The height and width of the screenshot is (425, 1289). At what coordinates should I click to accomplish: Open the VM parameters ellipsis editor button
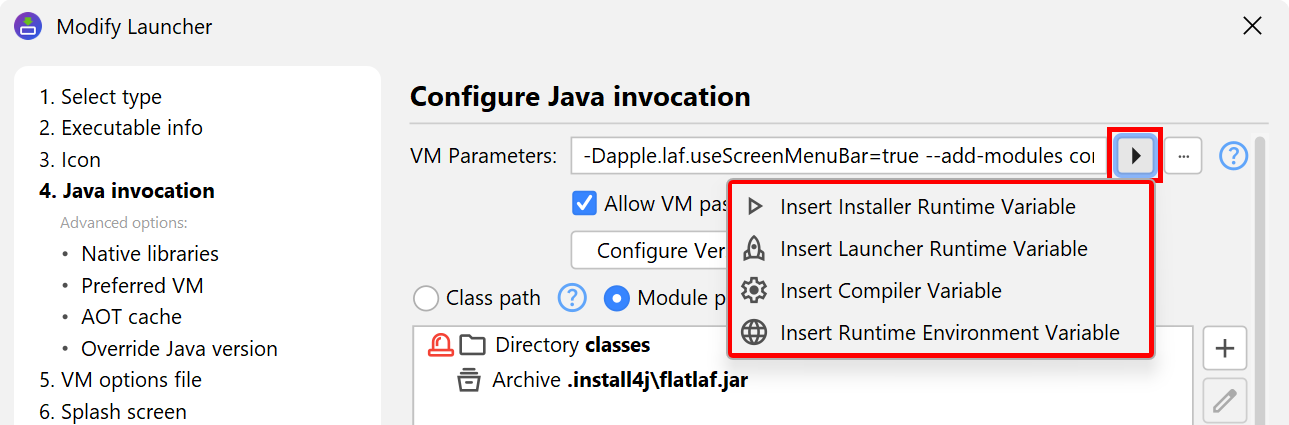(x=1183, y=156)
